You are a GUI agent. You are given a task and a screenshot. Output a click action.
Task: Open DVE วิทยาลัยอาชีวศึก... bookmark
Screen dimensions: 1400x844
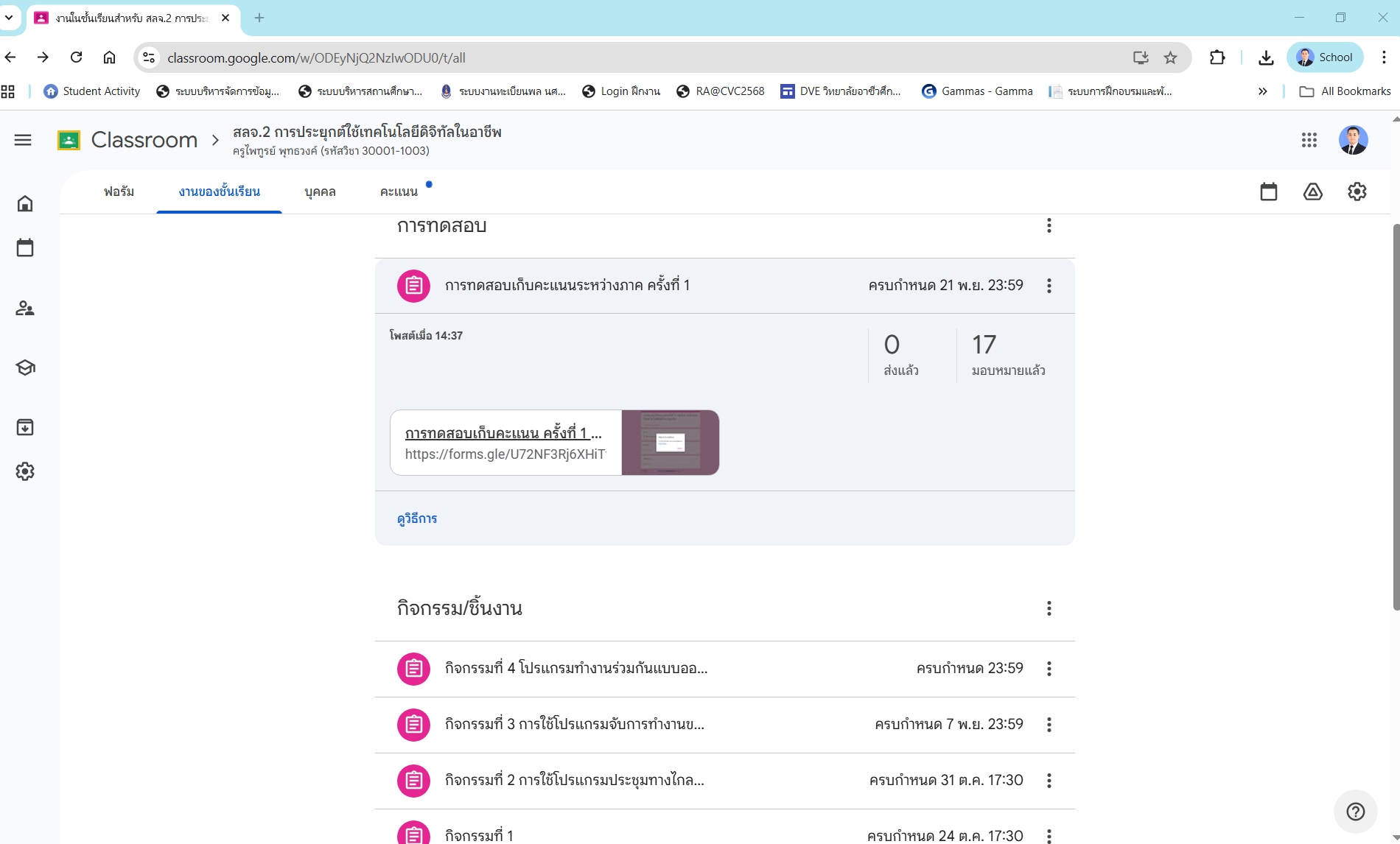841,91
